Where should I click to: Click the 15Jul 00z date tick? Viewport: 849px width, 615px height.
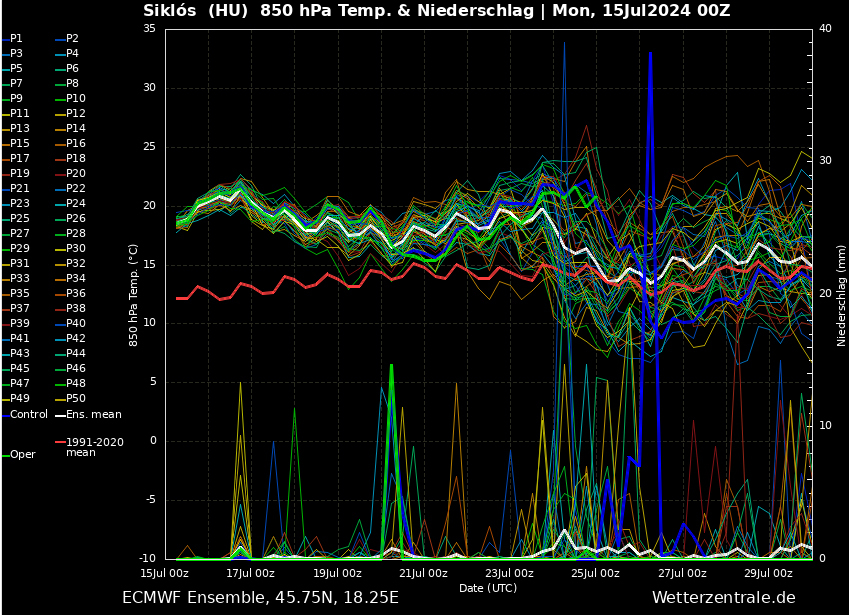pyautogui.click(x=165, y=573)
